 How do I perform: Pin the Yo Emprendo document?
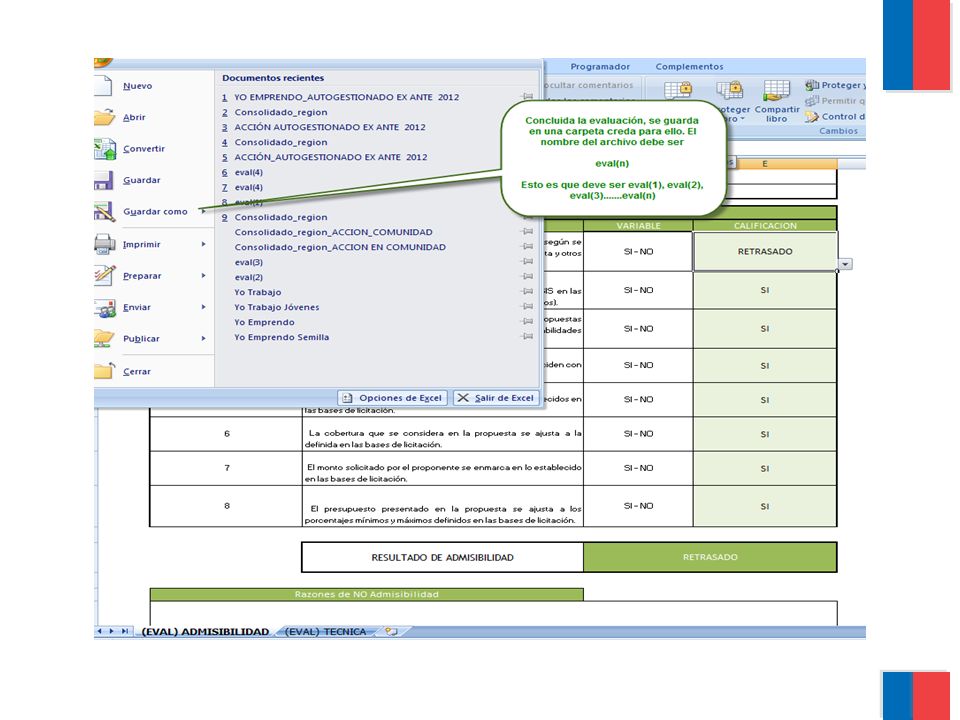pos(527,322)
